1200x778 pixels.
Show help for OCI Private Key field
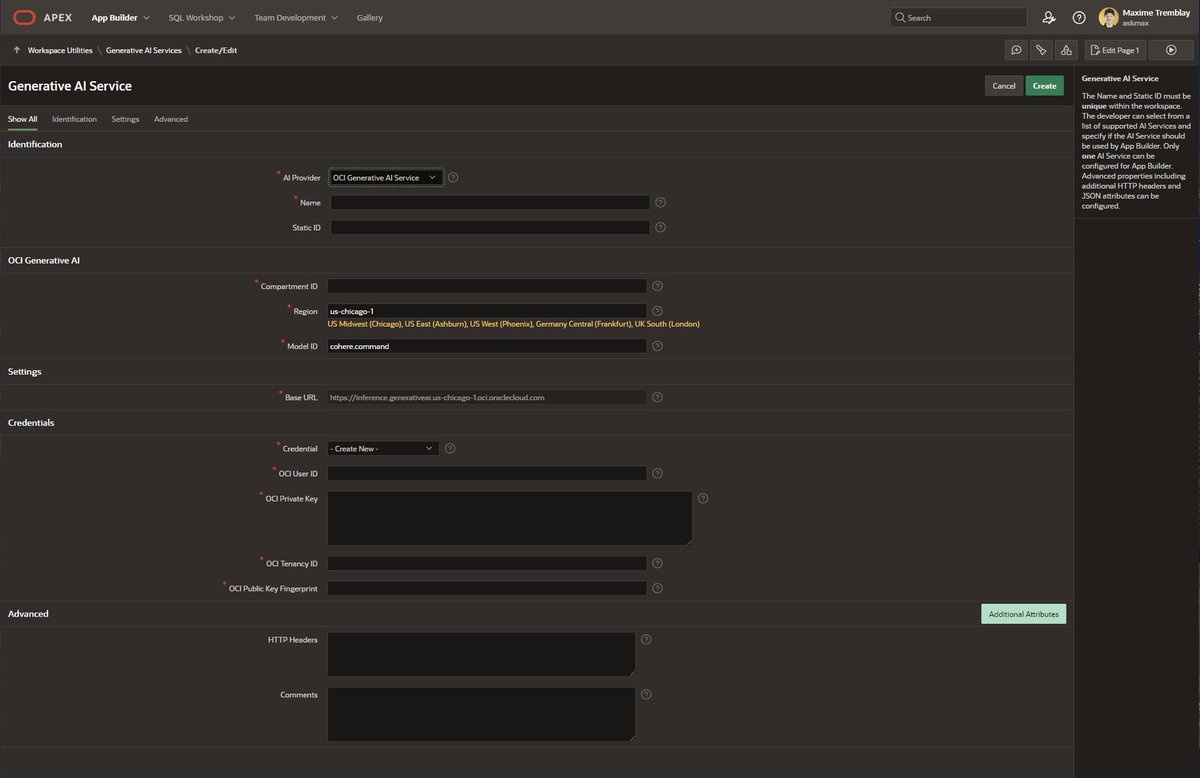click(703, 498)
